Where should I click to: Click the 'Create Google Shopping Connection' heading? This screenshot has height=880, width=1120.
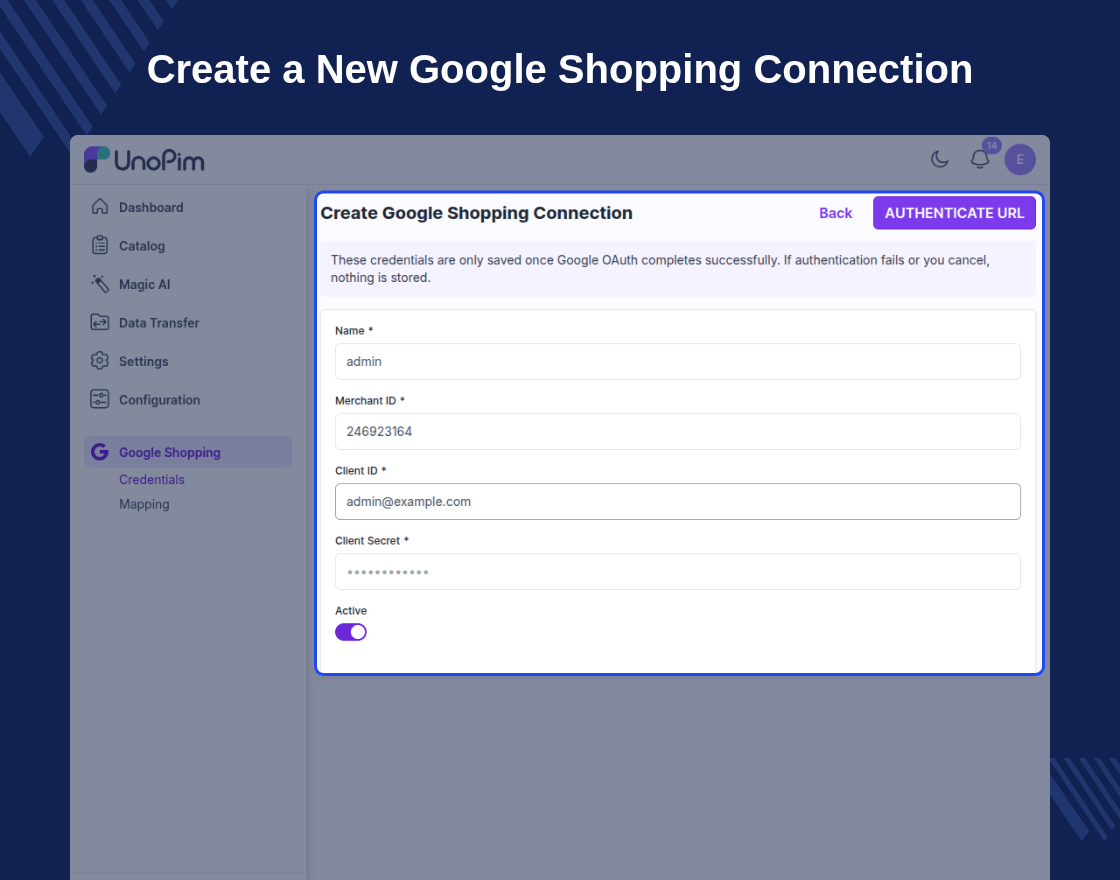pyautogui.click(x=476, y=213)
